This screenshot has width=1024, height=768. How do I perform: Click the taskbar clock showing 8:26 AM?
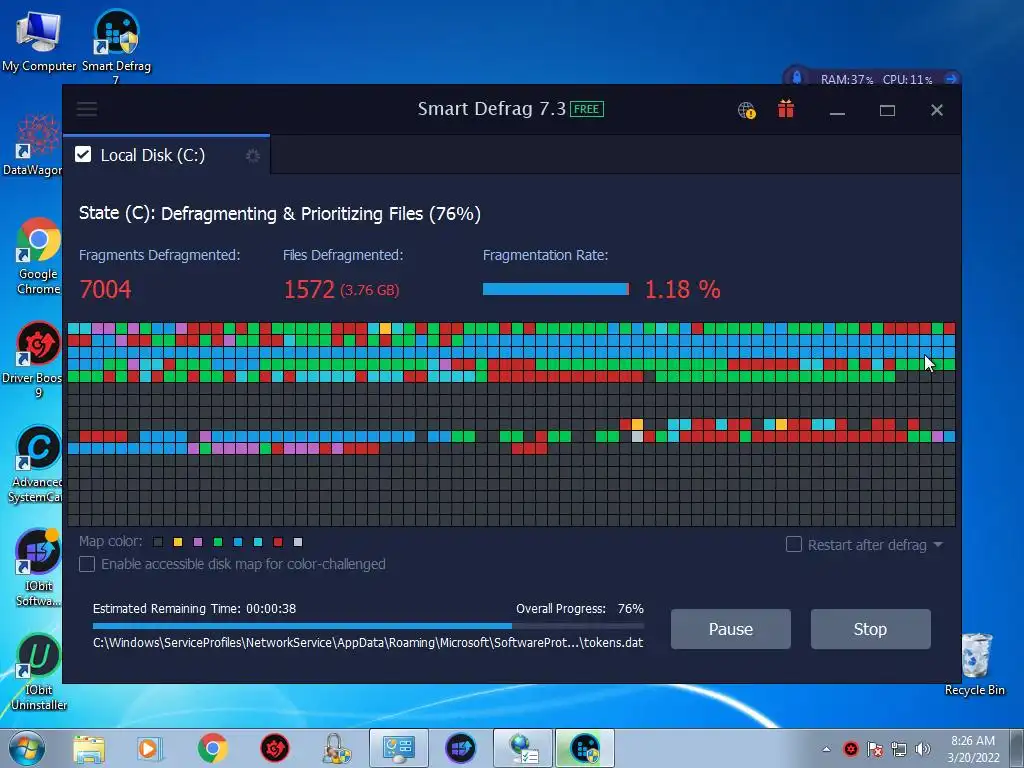(973, 749)
